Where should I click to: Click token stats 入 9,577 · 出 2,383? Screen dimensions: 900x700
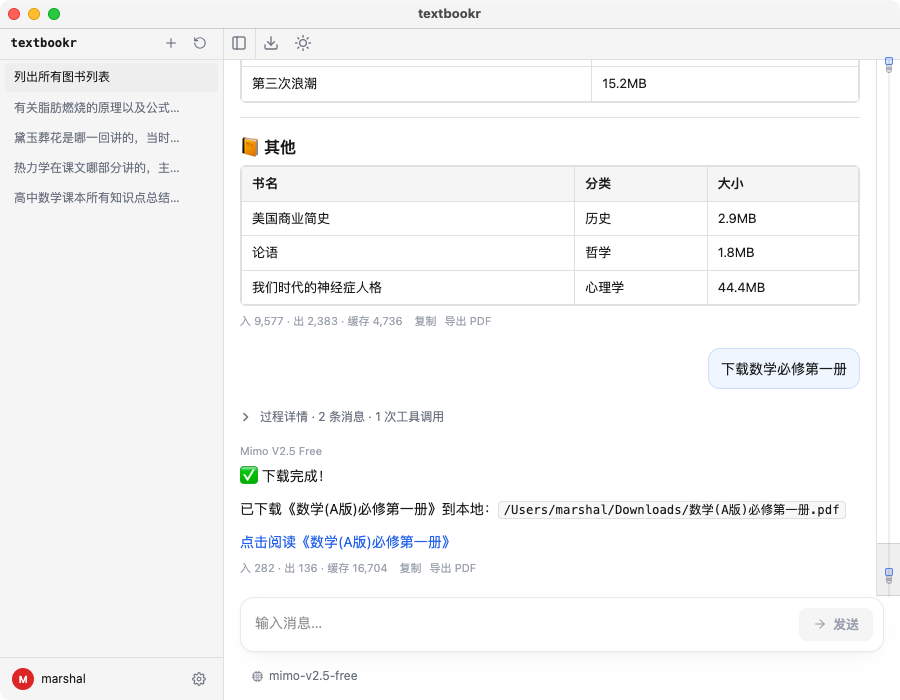[289, 321]
